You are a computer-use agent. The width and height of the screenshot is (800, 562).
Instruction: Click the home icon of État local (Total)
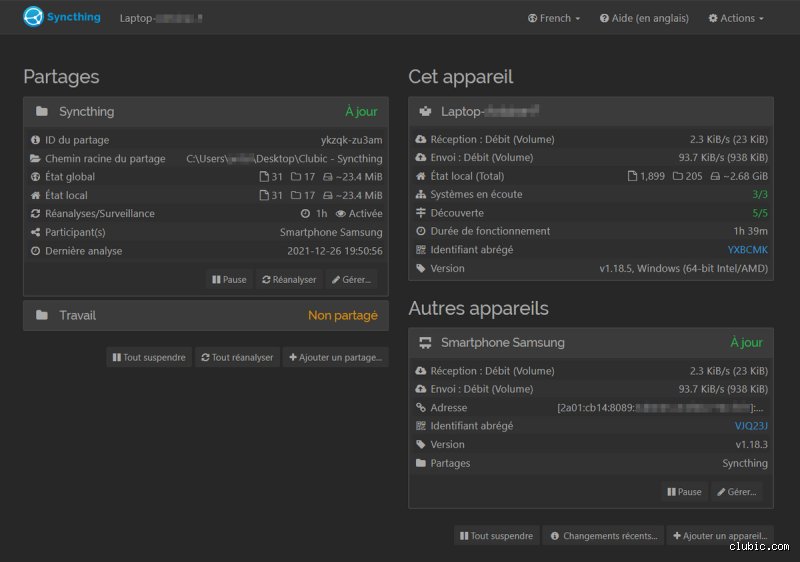[x=420, y=176]
